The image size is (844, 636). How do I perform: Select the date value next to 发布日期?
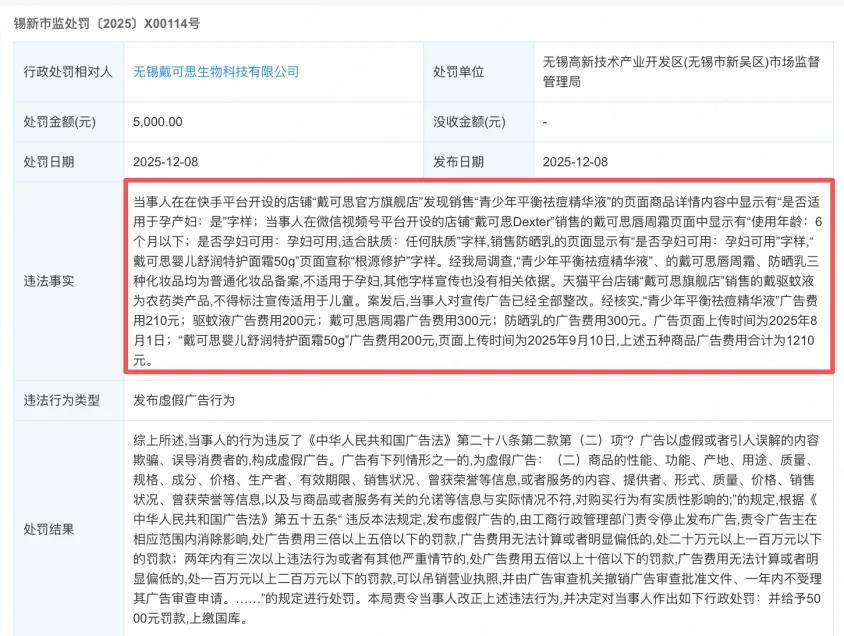pos(575,161)
